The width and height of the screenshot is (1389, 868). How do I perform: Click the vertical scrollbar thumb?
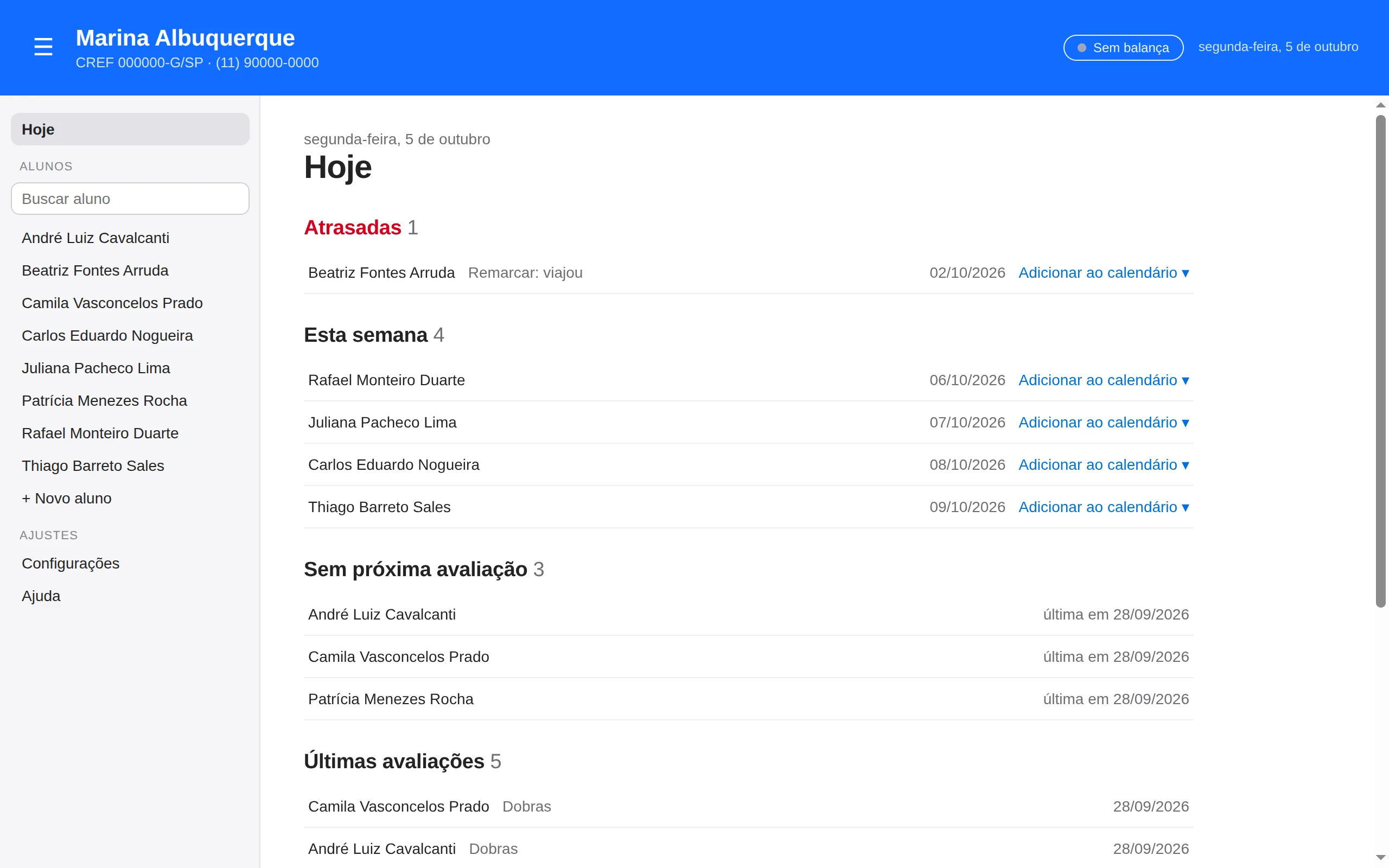click(x=1380, y=361)
